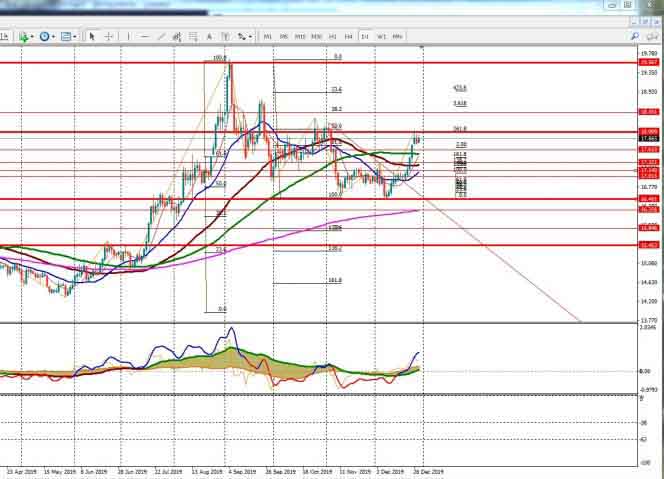Expand the Arrows tool dropdown arrow
The image size is (664, 479).
point(250,37)
